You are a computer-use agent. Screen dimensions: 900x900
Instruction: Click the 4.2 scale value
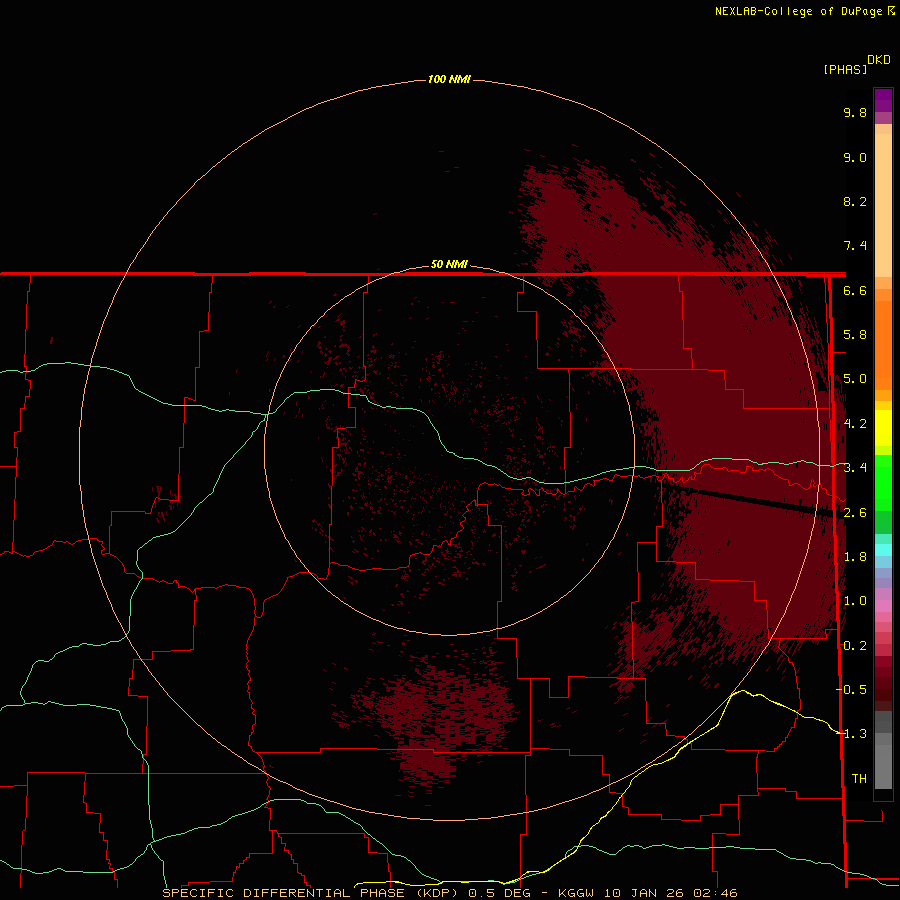click(855, 424)
